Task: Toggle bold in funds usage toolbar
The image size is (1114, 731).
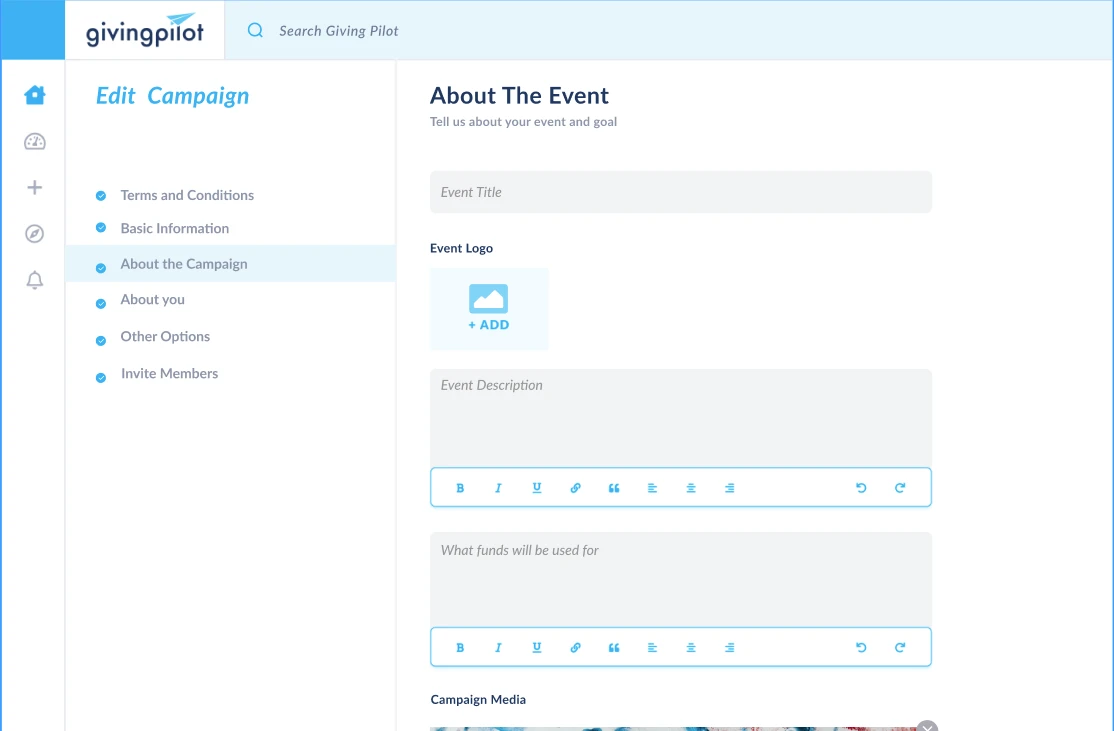Action: tap(460, 648)
